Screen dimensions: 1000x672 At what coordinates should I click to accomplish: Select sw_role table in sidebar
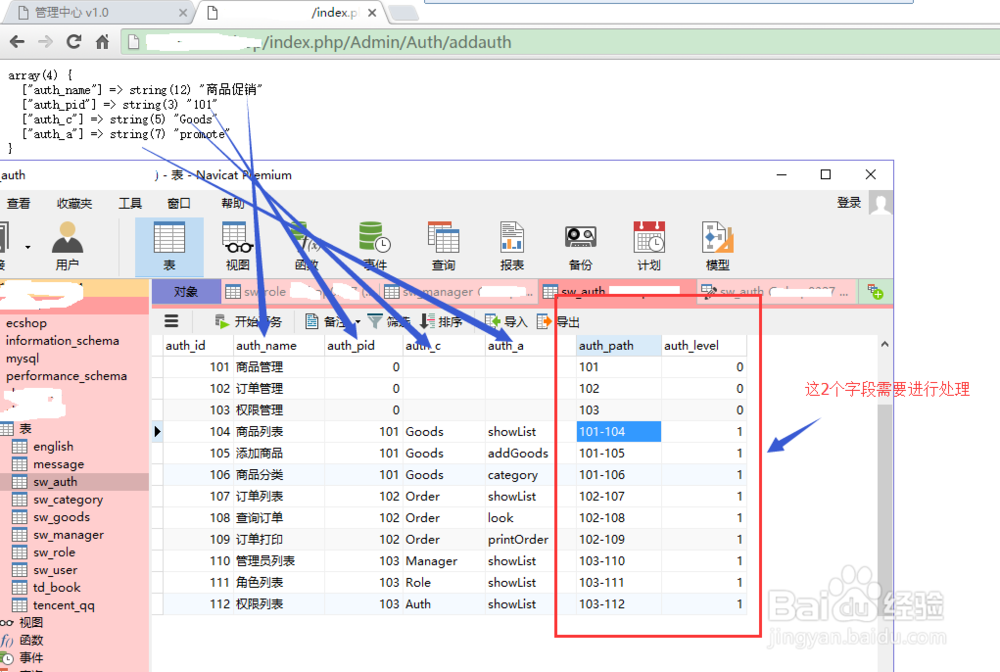click(54, 552)
